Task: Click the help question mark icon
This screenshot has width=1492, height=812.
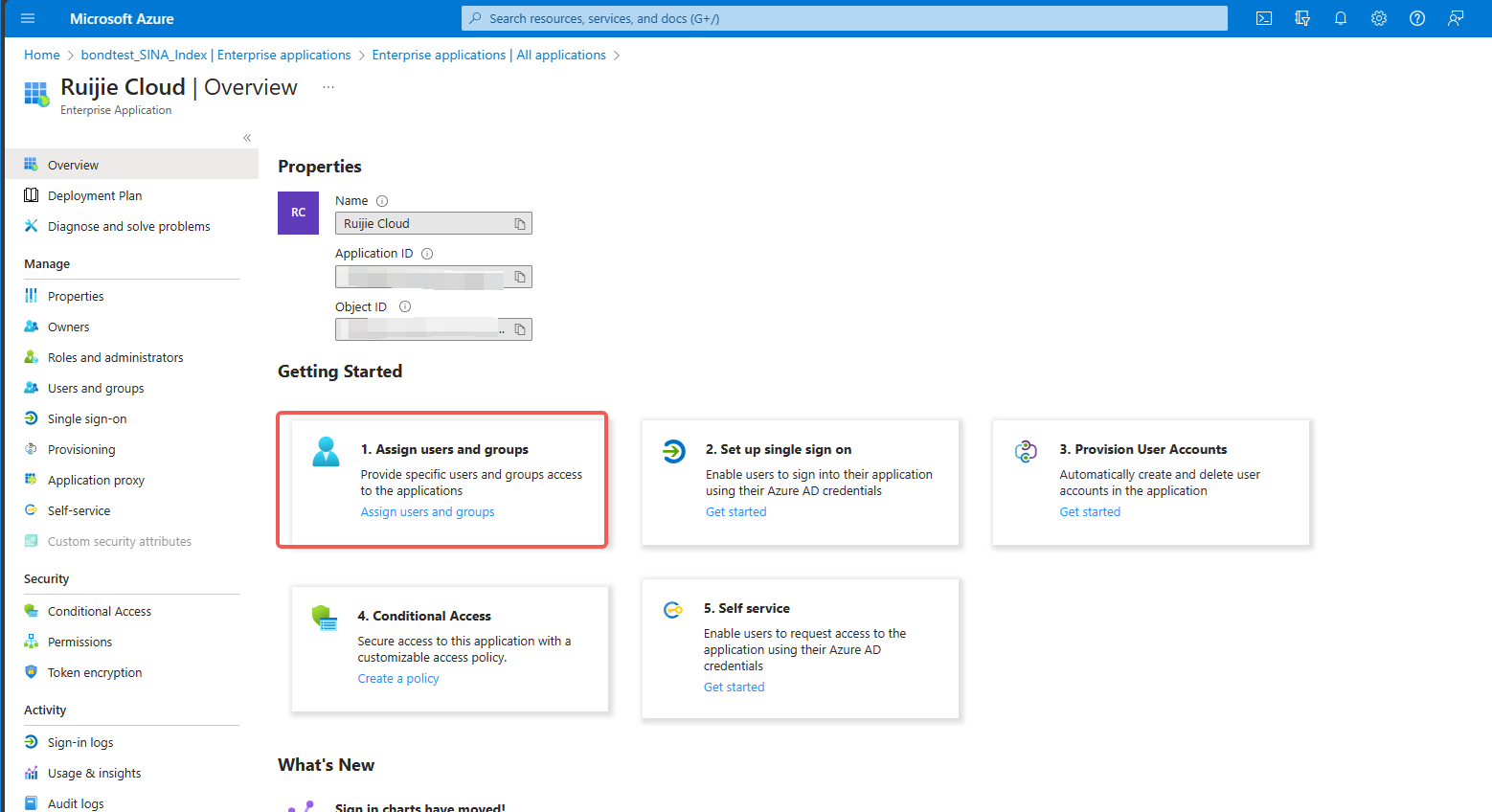Action: click(1417, 18)
